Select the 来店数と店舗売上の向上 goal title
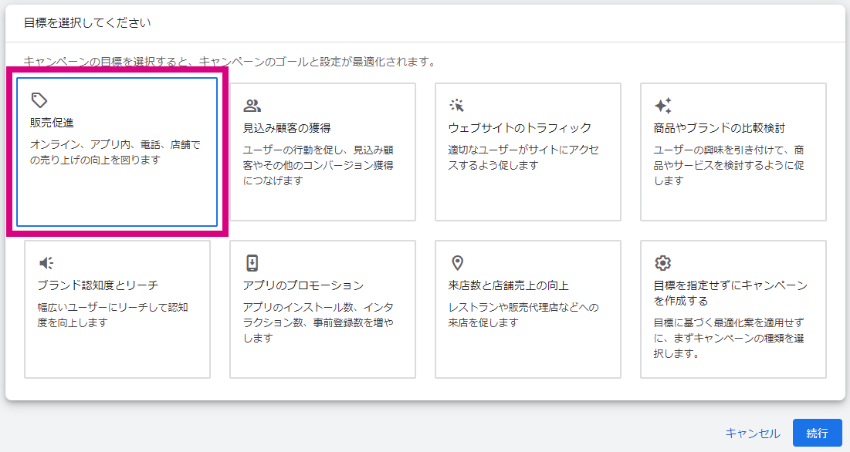Screen dimensions: 850x452 click(508, 285)
